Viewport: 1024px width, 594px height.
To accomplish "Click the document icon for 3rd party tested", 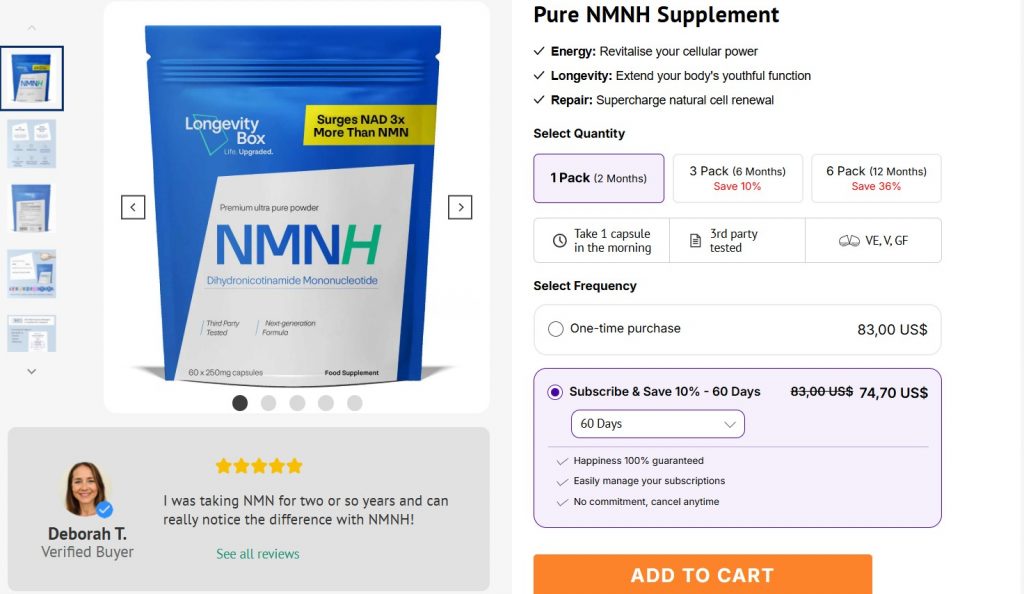I will pos(696,241).
